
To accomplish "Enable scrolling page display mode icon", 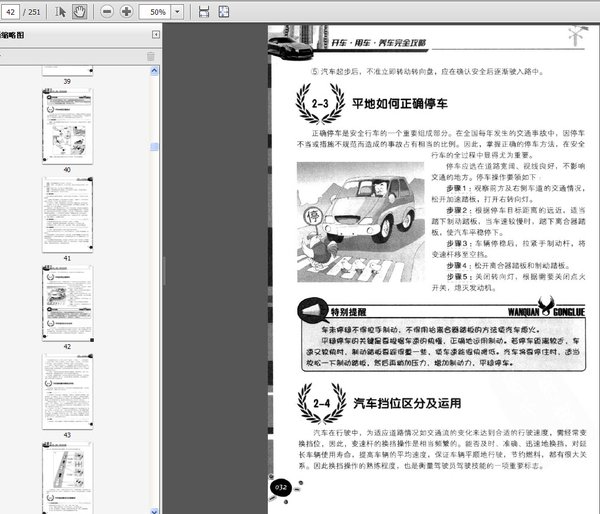I will click(x=204, y=12).
